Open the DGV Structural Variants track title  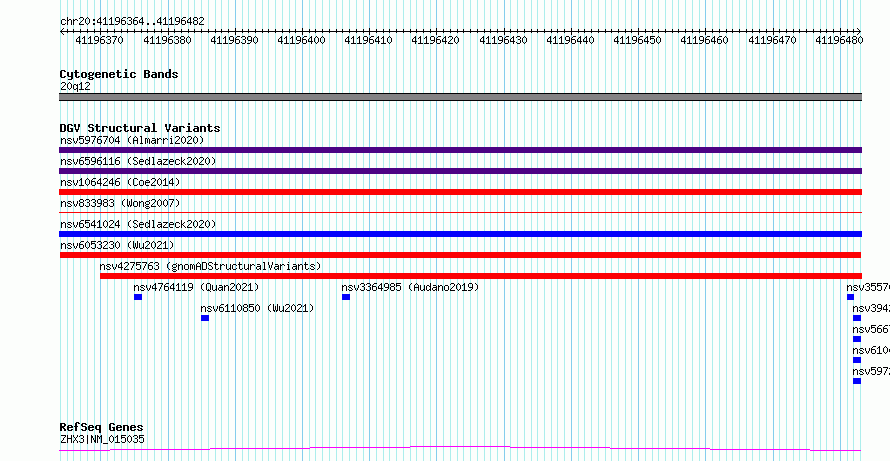pyautogui.click(x=140, y=128)
